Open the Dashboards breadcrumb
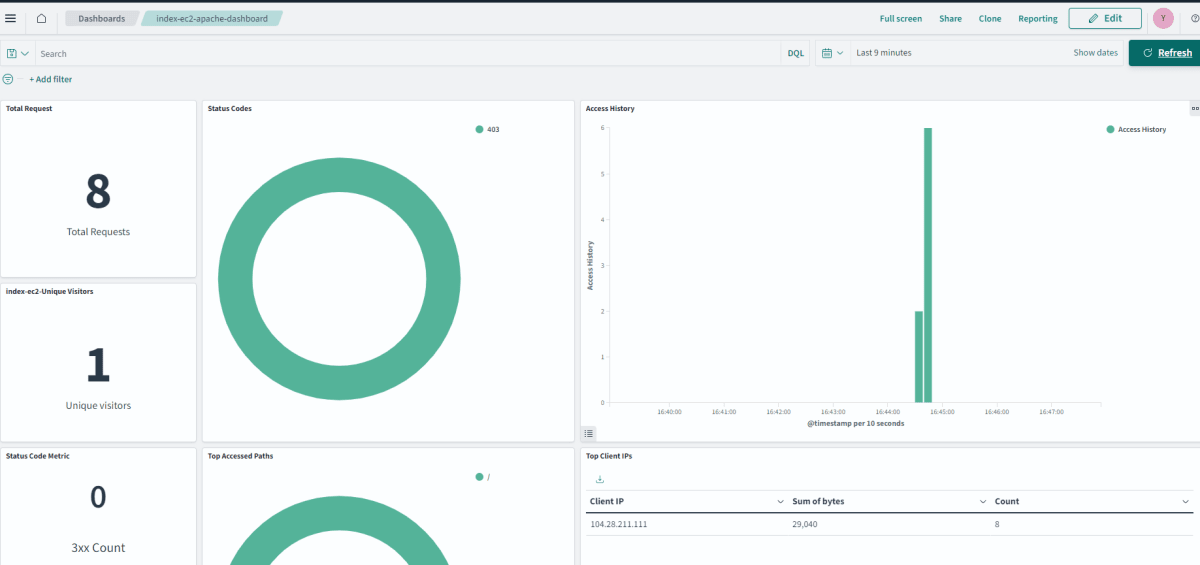The image size is (1200, 565). coord(101,18)
